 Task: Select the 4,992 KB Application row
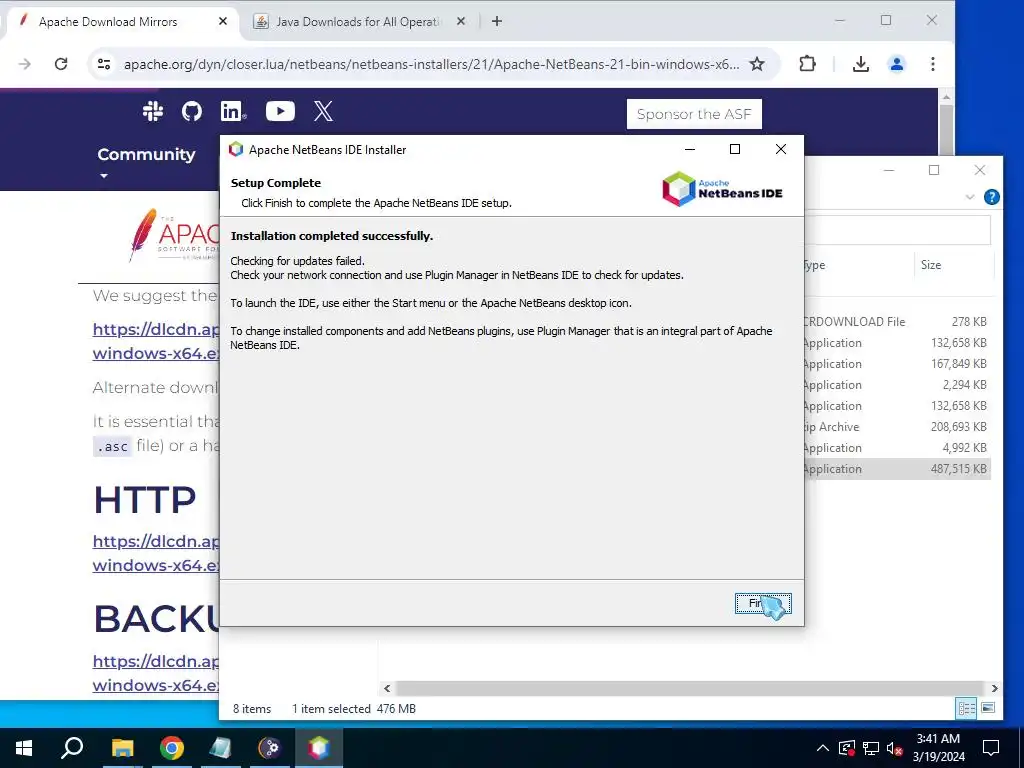click(897, 447)
